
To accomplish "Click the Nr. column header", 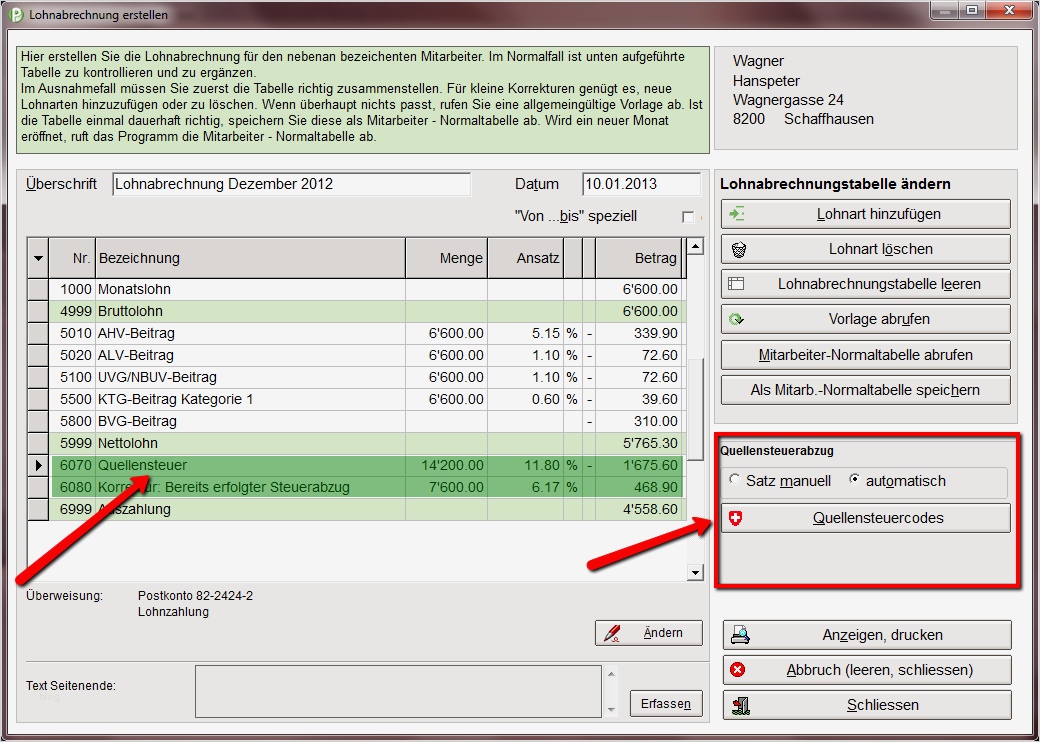I will coord(72,258).
